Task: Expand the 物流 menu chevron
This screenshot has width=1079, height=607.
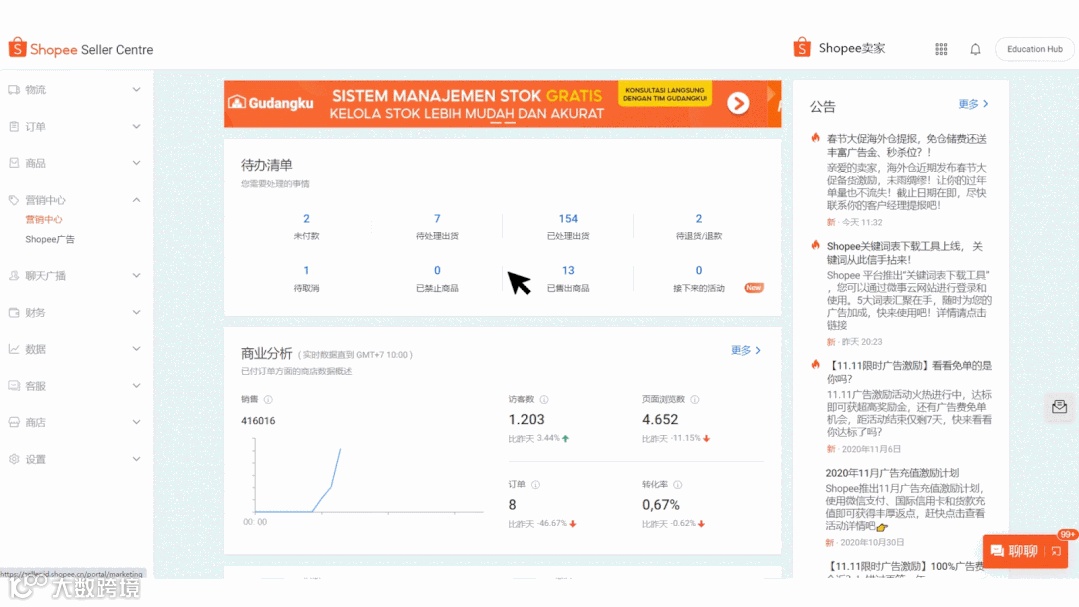Action: [136, 89]
